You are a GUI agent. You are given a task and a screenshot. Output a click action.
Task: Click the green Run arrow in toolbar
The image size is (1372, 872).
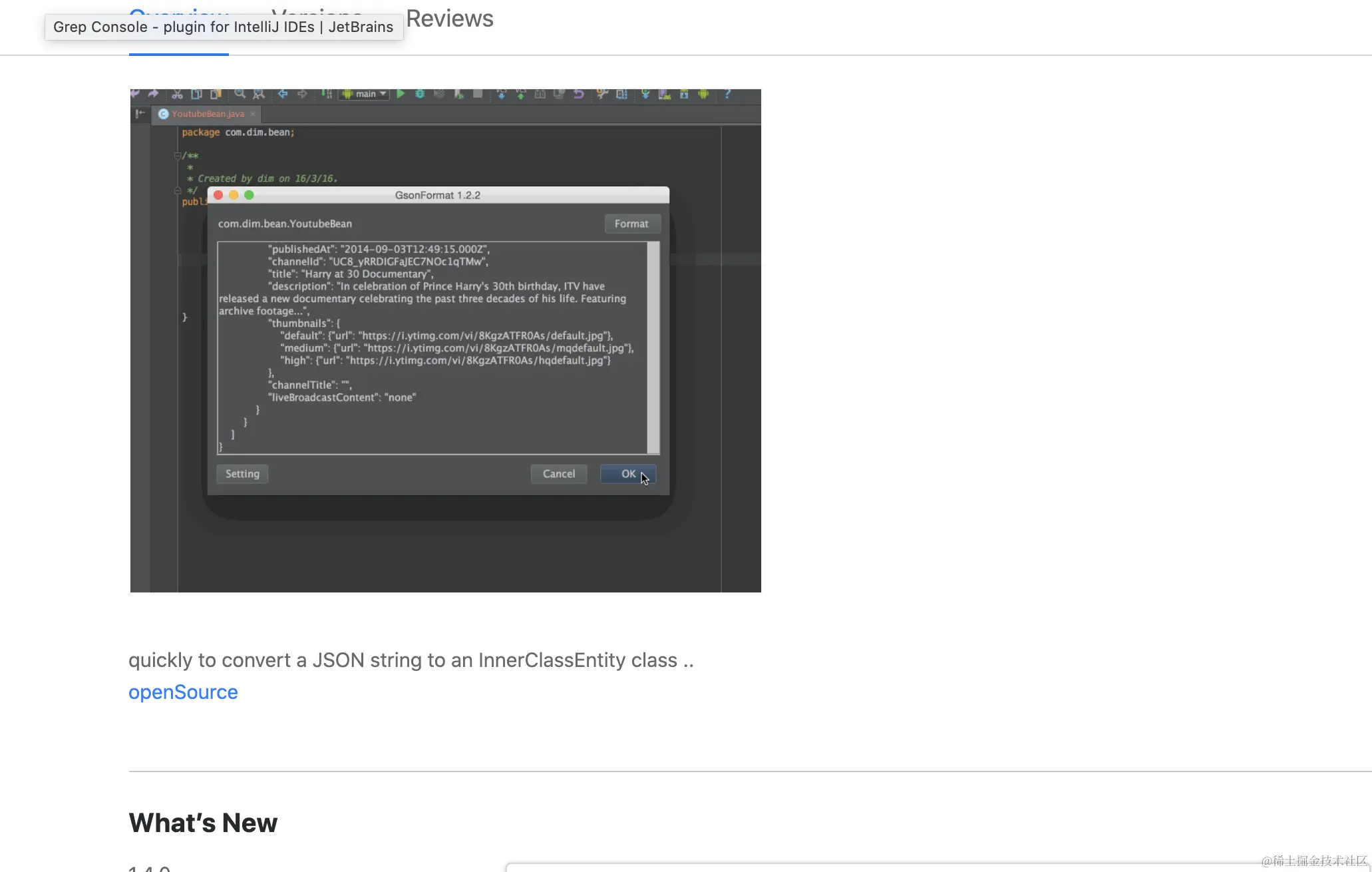coord(401,94)
